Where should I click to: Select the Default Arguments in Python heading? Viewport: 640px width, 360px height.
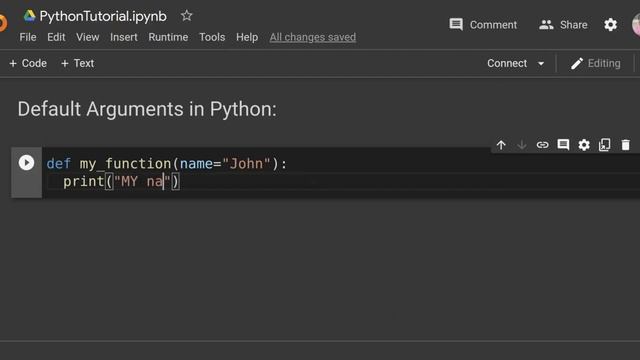coord(147,109)
